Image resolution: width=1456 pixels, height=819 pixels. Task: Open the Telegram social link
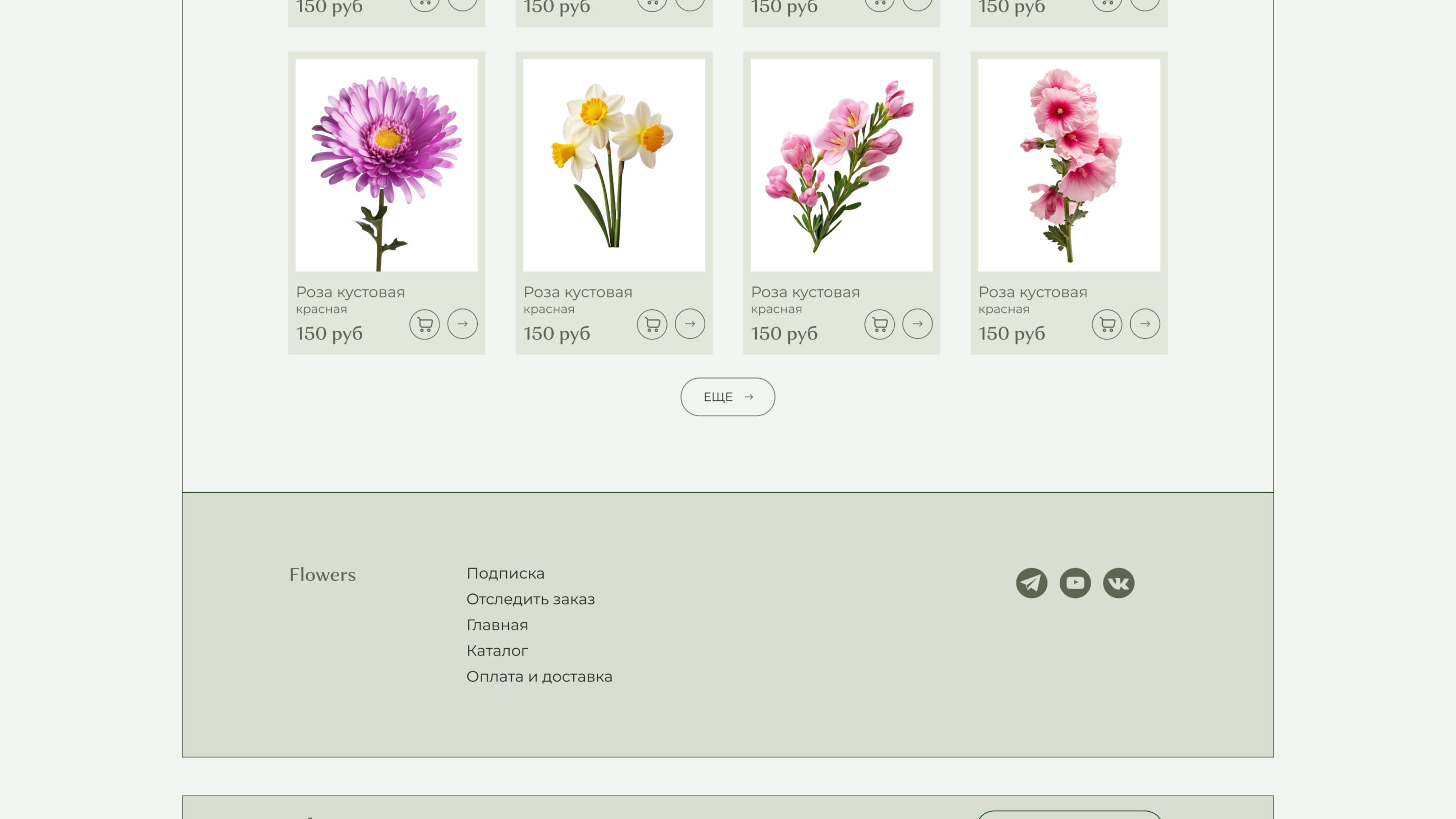tap(1031, 583)
